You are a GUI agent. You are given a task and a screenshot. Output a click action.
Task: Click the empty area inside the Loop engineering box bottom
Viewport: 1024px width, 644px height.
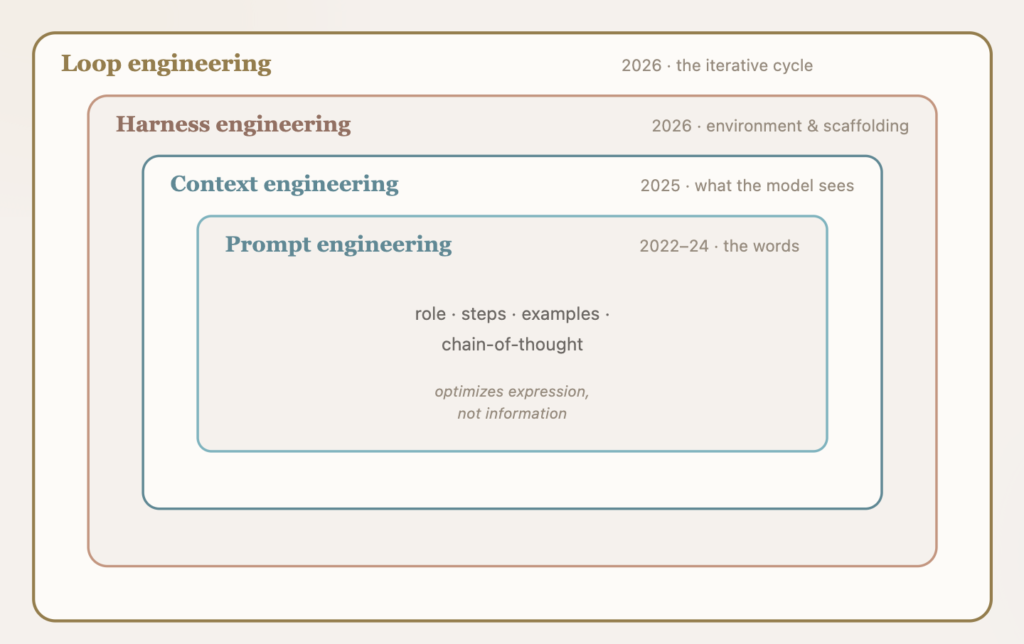[x=512, y=593]
